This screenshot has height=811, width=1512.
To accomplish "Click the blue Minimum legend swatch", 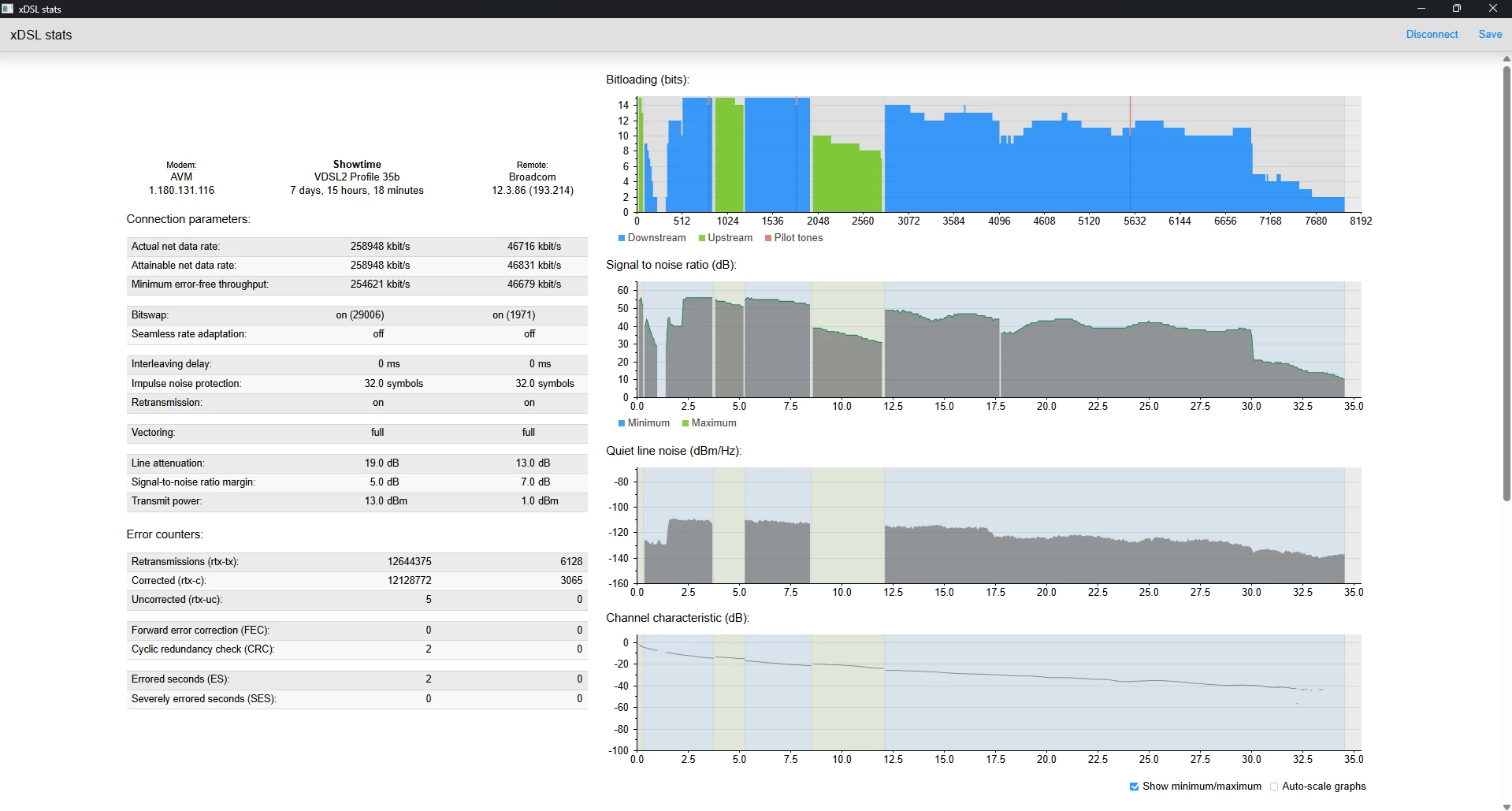I will (x=622, y=423).
